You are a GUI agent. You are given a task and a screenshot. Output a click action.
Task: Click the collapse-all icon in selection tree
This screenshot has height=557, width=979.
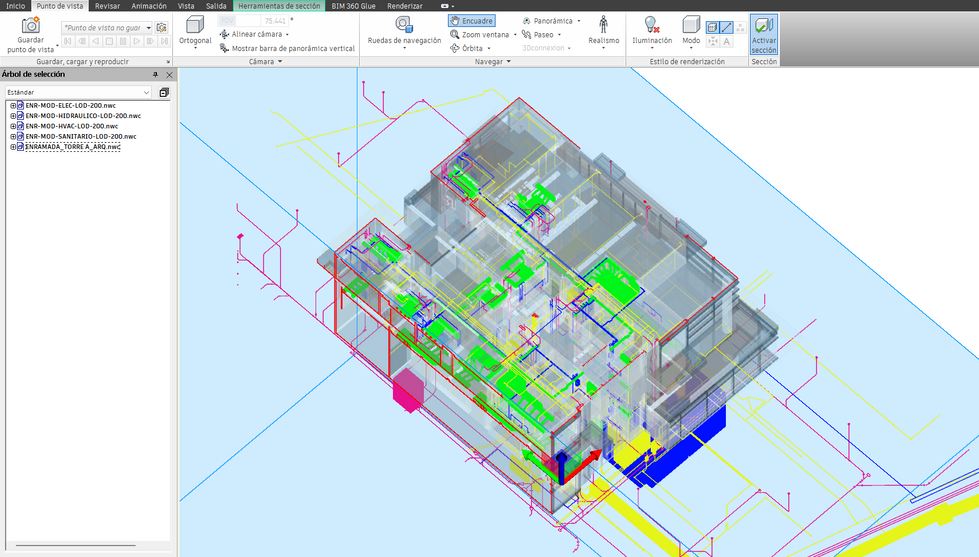(x=164, y=92)
